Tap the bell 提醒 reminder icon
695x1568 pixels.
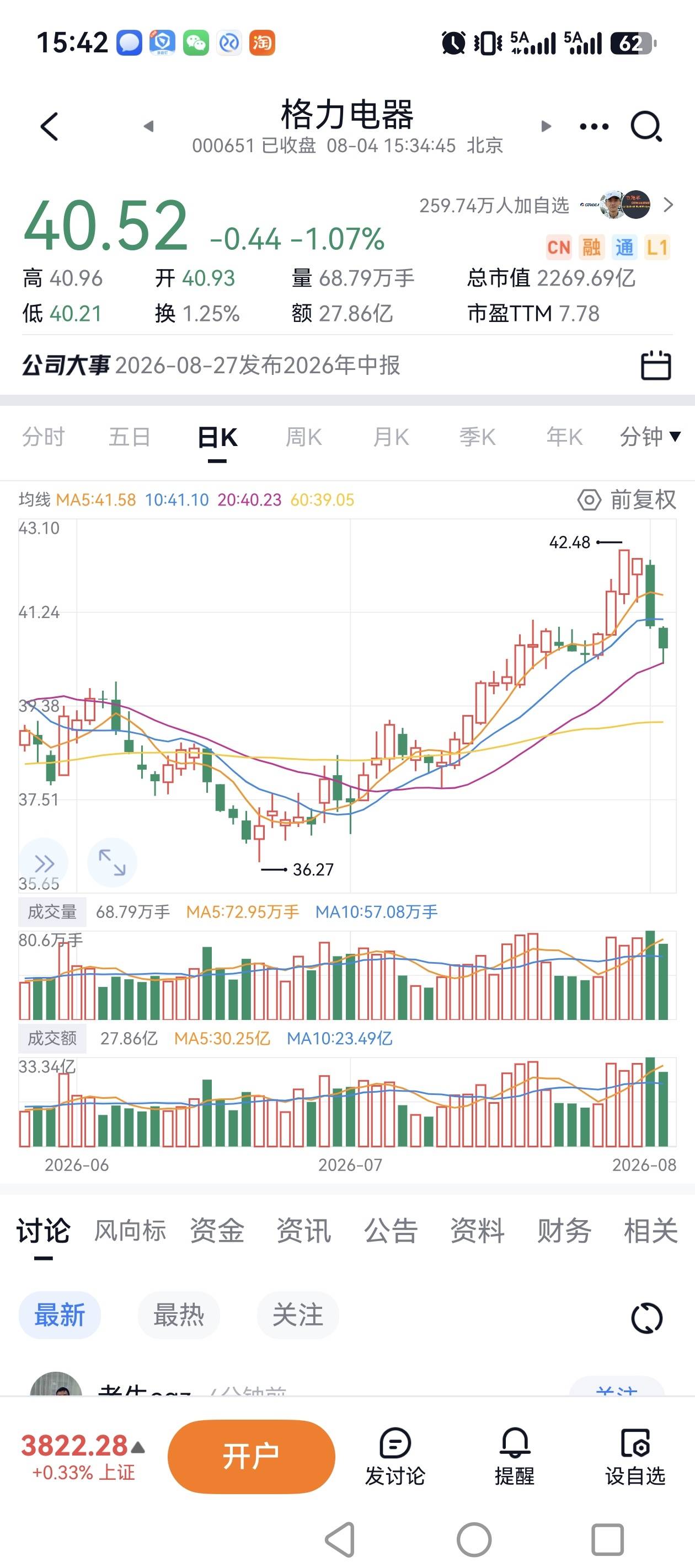(515, 1457)
